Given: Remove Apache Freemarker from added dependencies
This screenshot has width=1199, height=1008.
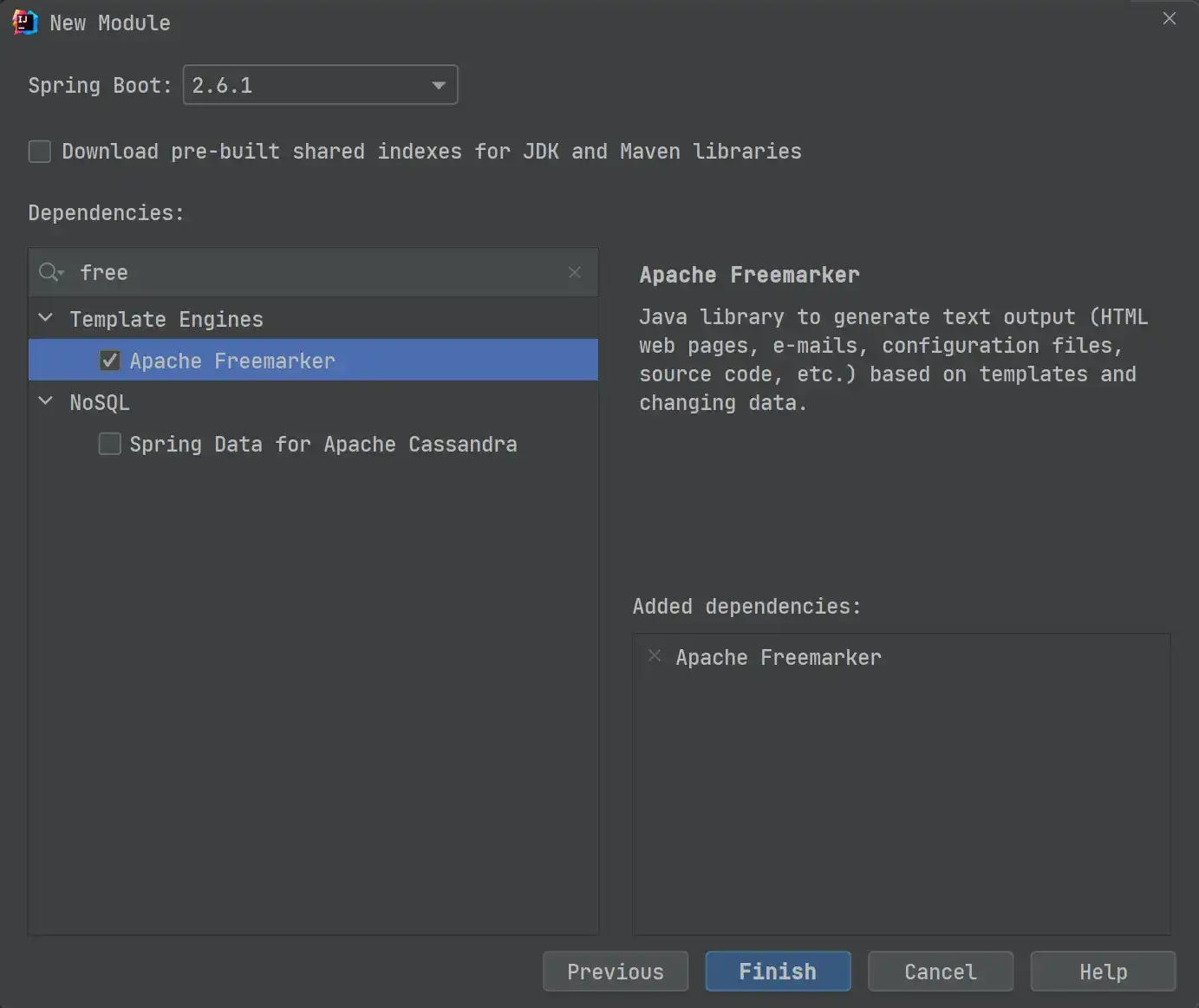Looking at the screenshot, I should 655,656.
